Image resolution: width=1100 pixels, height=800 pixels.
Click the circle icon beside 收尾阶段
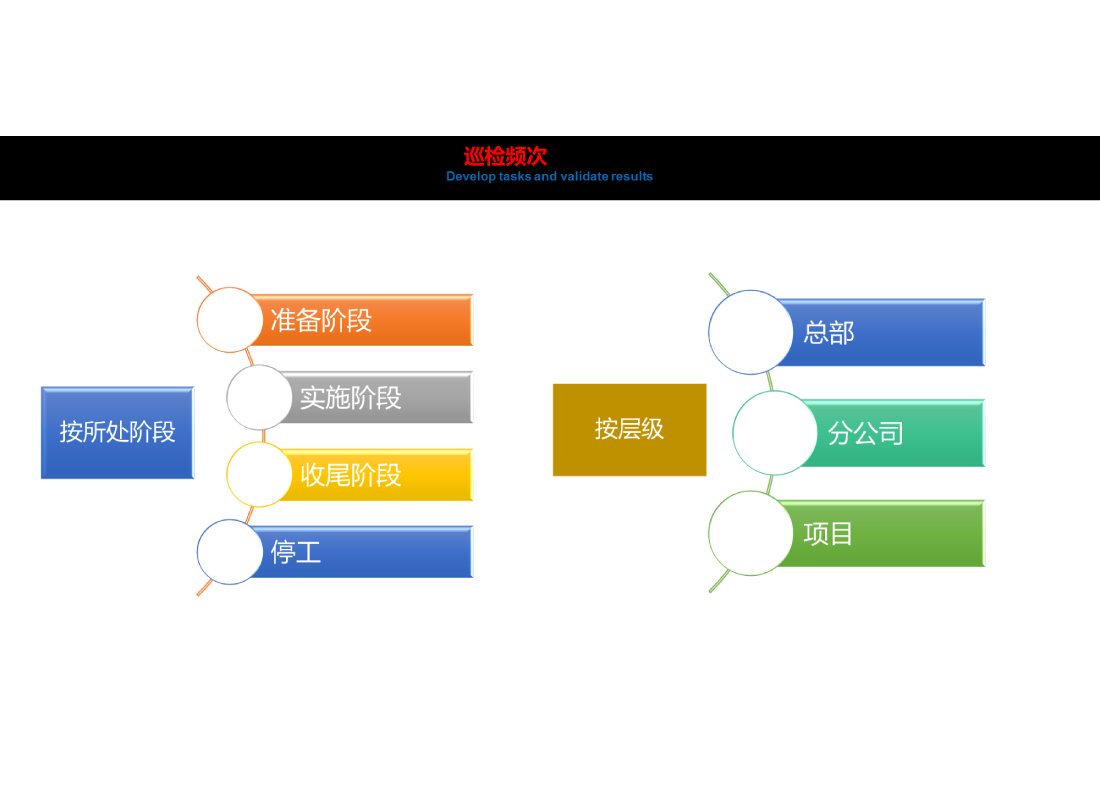pyautogui.click(x=258, y=475)
